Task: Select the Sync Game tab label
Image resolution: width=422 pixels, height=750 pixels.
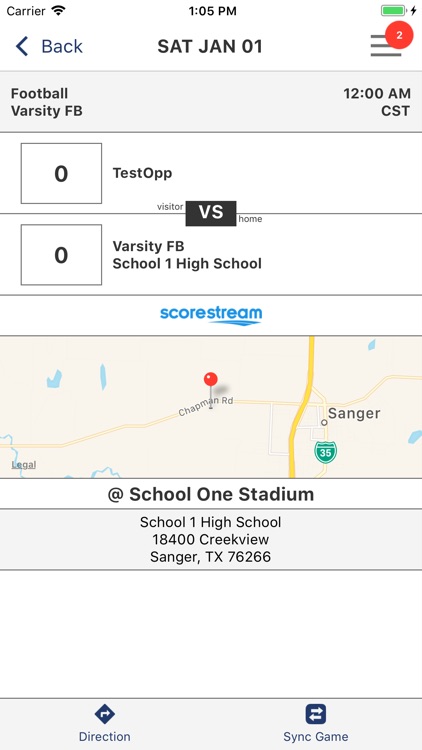Action: (316, 736)
